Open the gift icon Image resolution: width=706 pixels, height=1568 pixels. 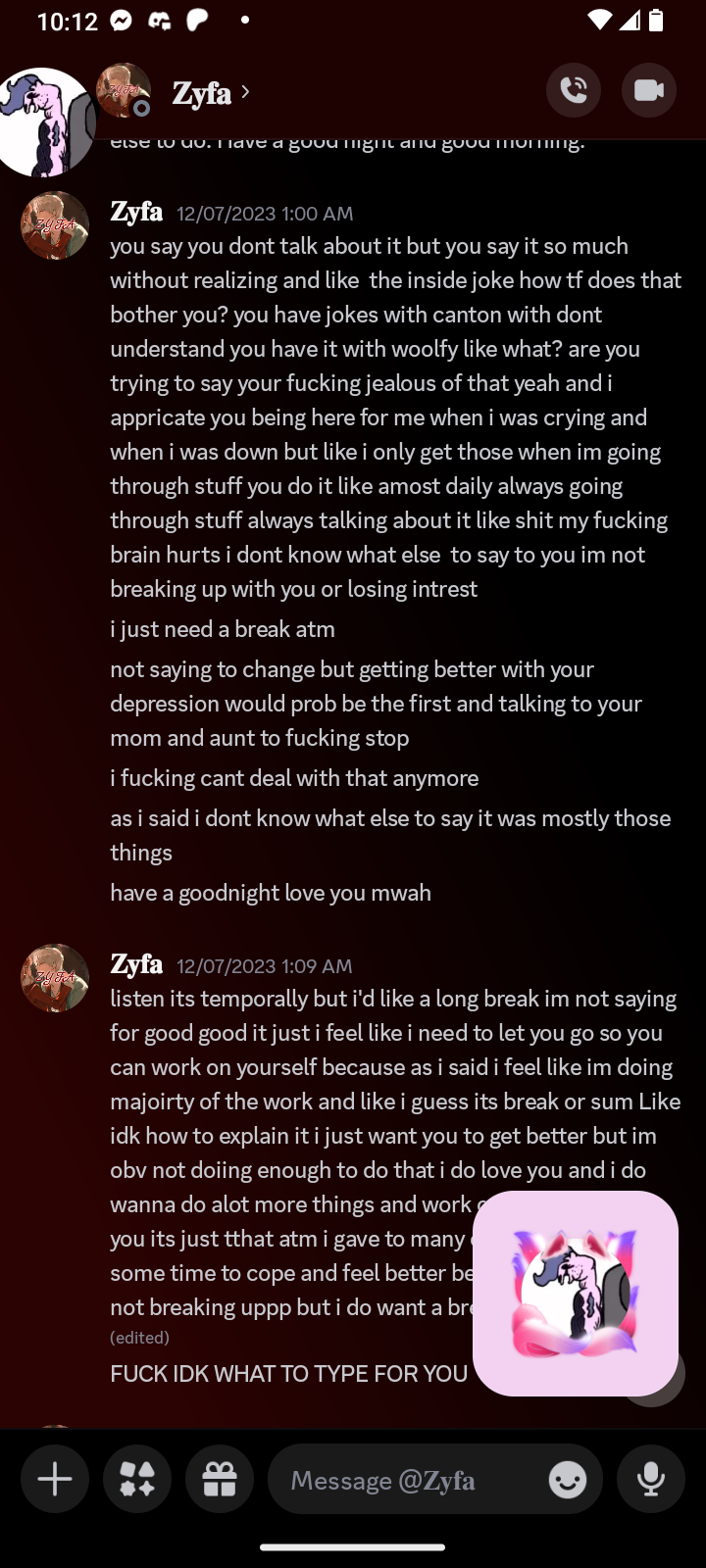220,1479
